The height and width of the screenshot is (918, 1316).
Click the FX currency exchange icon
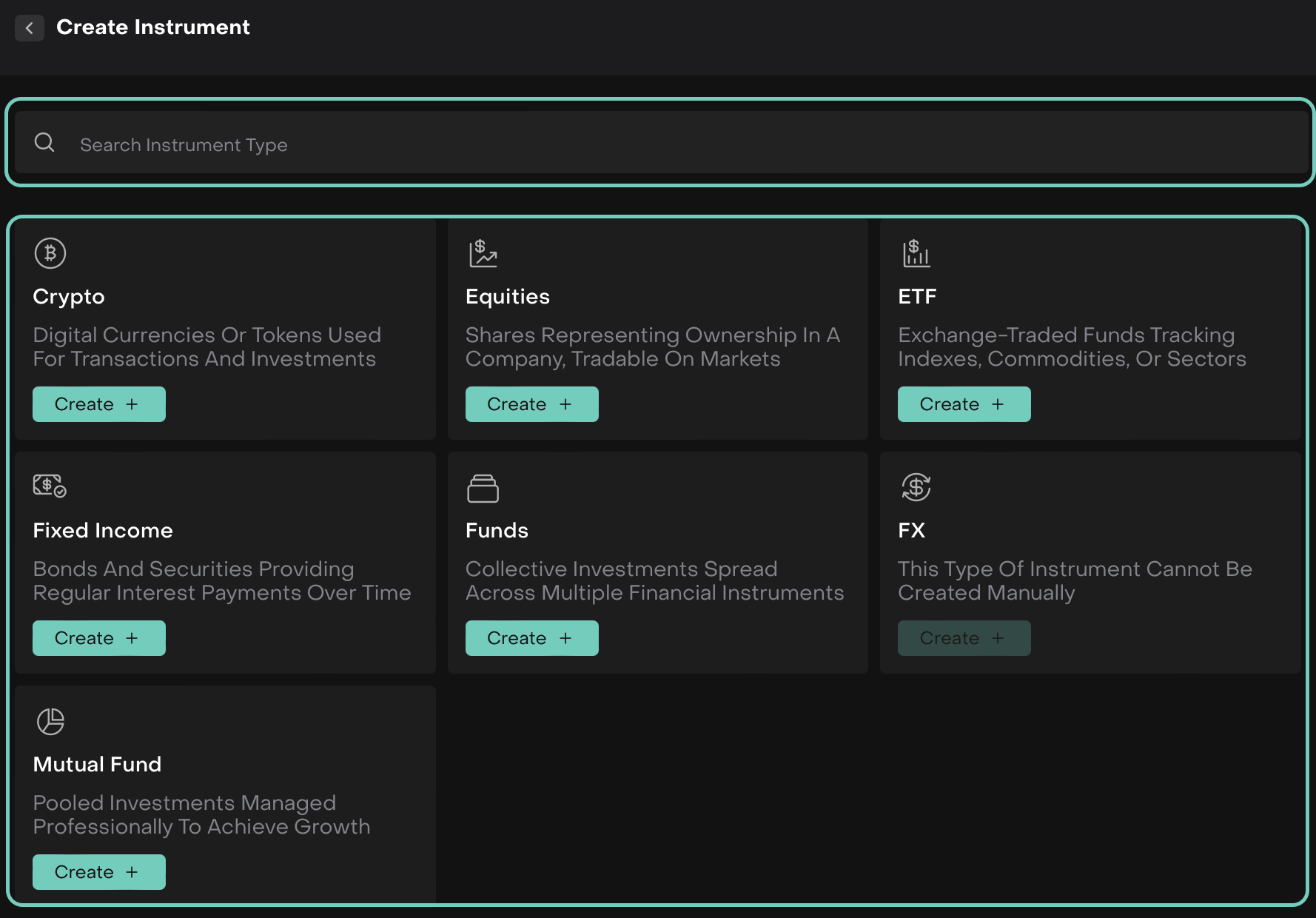[x=916, y=487]
